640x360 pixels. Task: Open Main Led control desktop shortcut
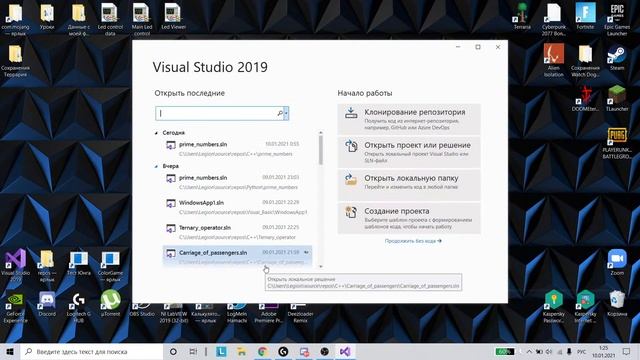[142, 20]
